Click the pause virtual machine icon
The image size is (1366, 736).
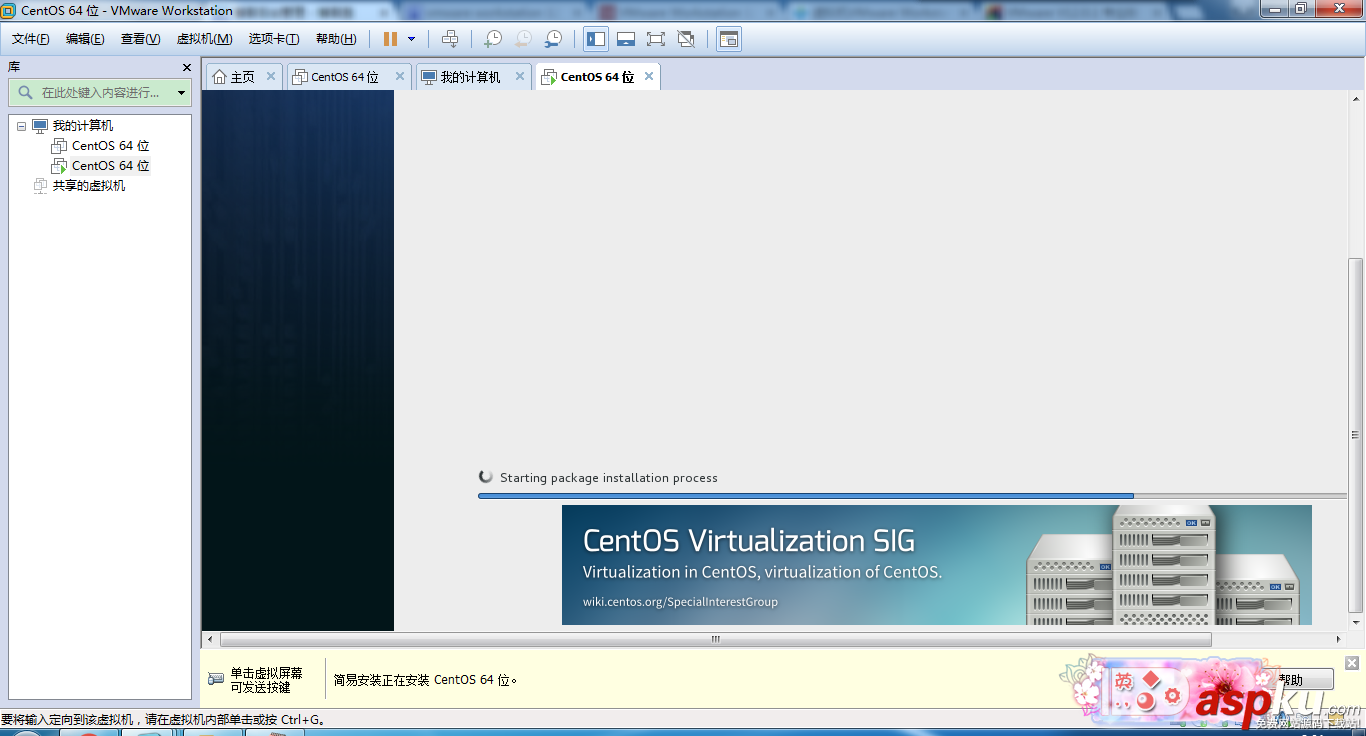(x=390, y=39)
